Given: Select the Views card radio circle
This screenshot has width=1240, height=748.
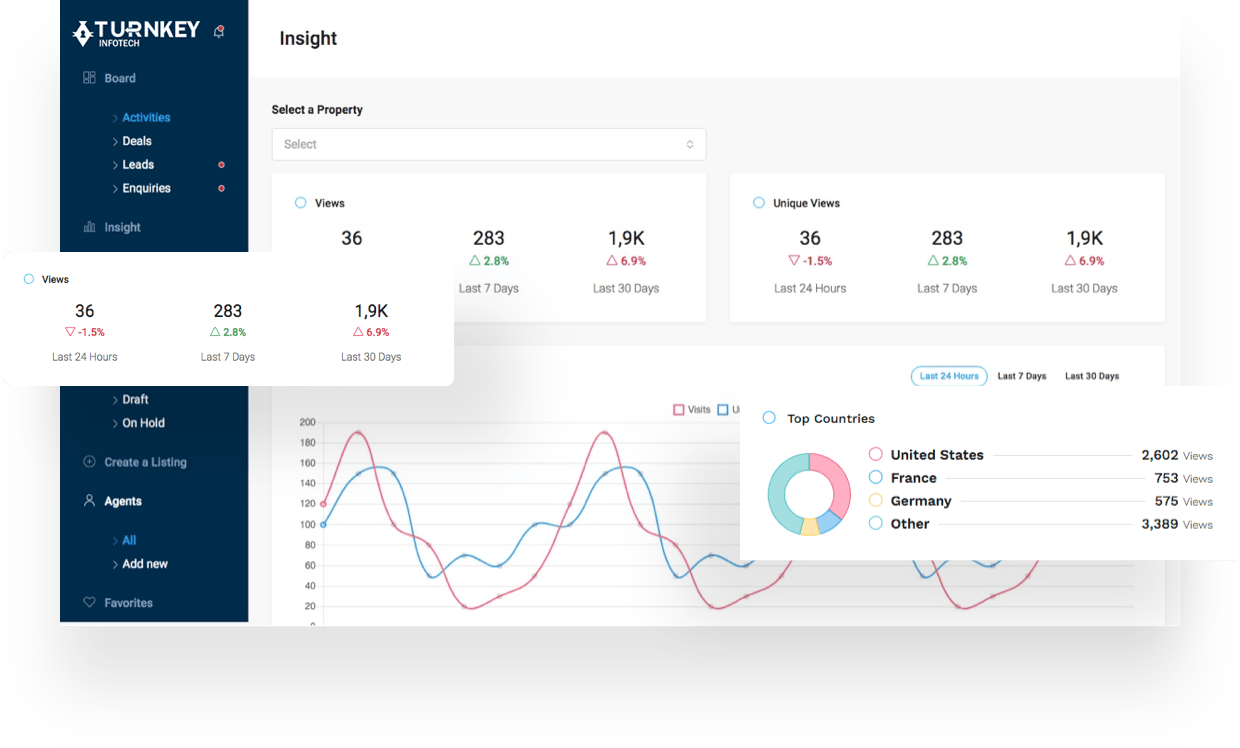Looking at the screenshot, I should pyautogui.click(x=300, y=203).
